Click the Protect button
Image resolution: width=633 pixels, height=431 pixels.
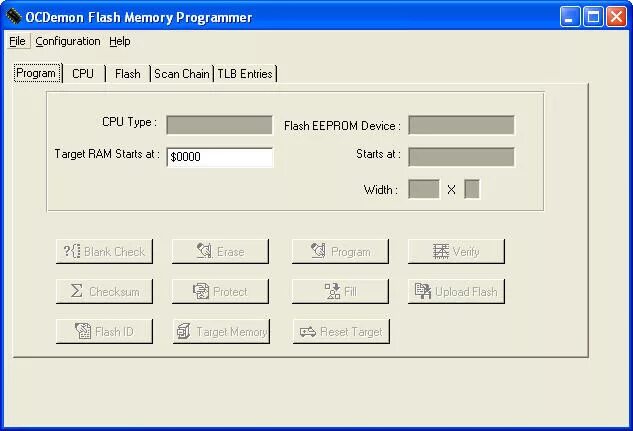[x=220, y=291]
